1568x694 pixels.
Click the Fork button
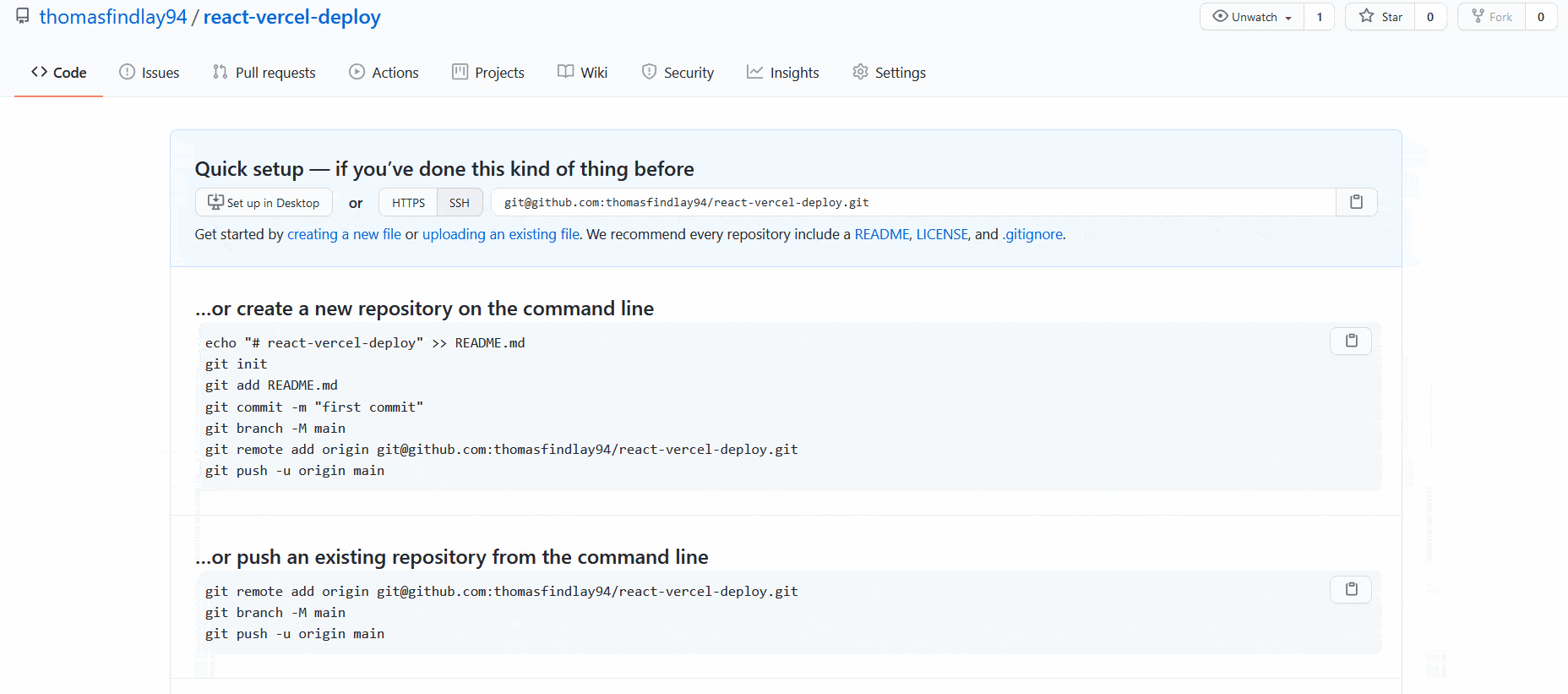pyautogui.click(x=1492, y=17)
